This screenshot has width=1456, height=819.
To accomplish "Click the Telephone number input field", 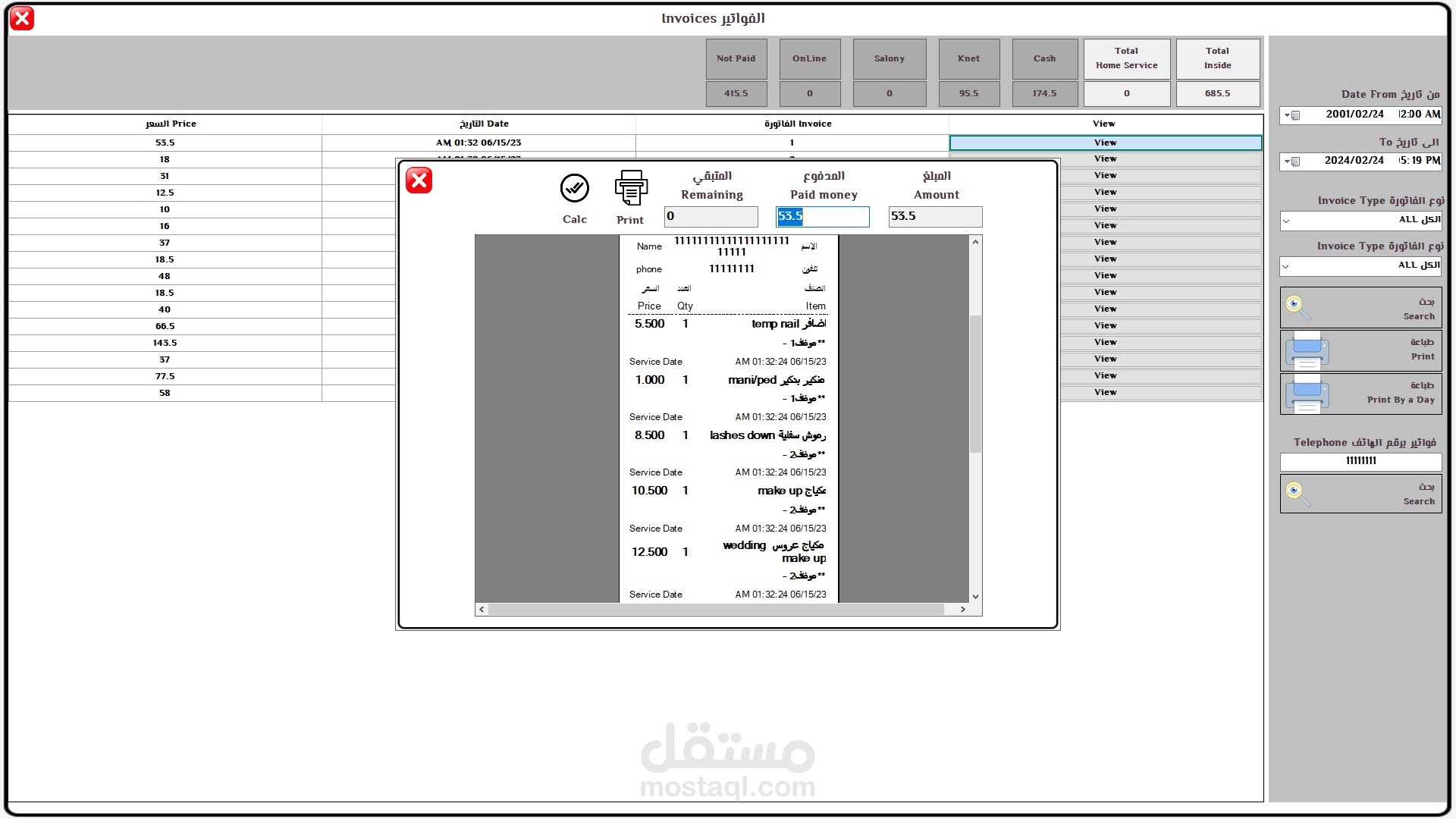I will pos(1360,461).
